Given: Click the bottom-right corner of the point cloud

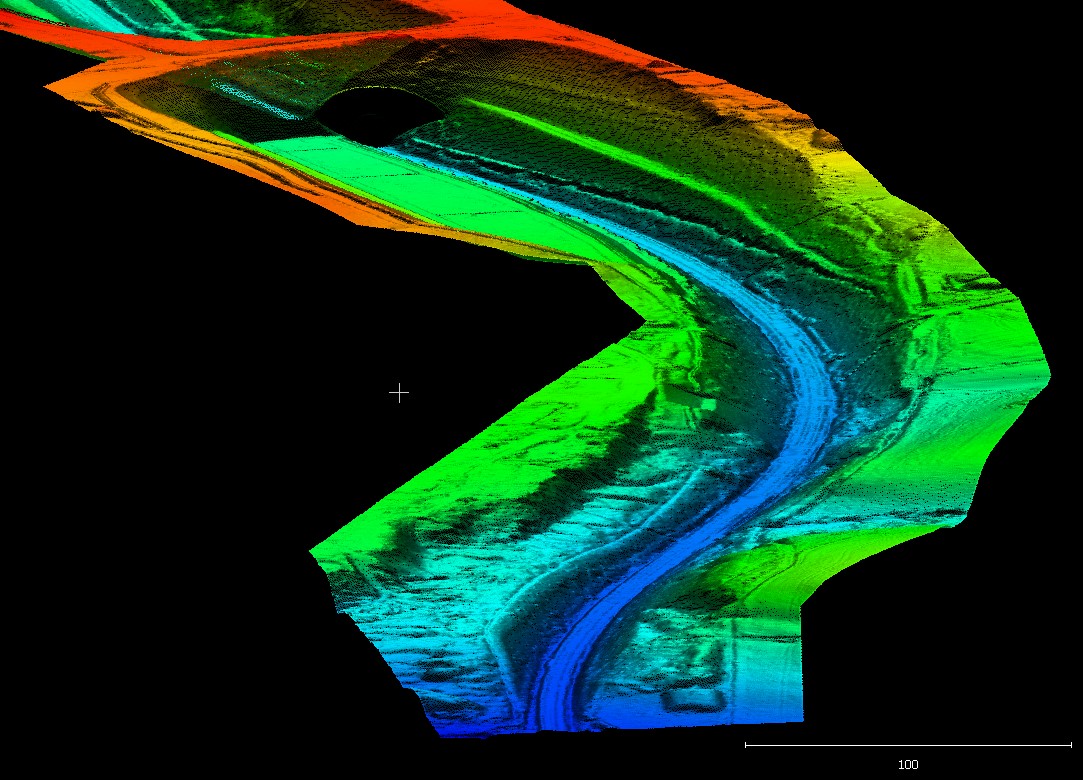Looking at the screenshot, I should coord(800,718).
